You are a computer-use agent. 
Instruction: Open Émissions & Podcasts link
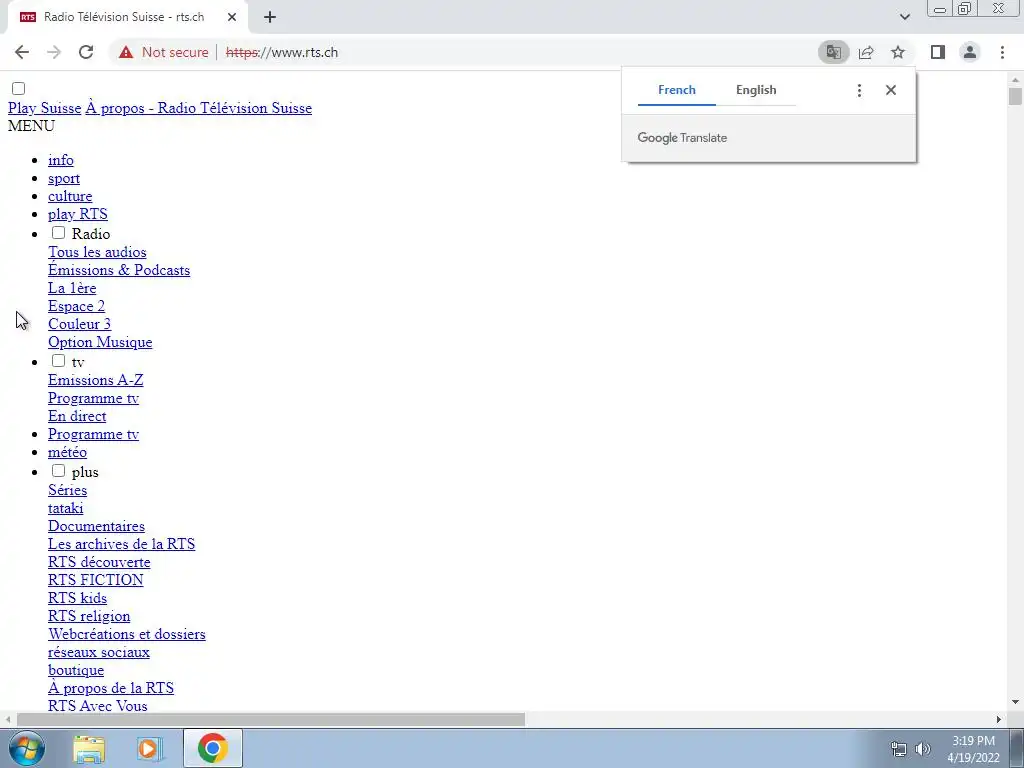[119, 270]
